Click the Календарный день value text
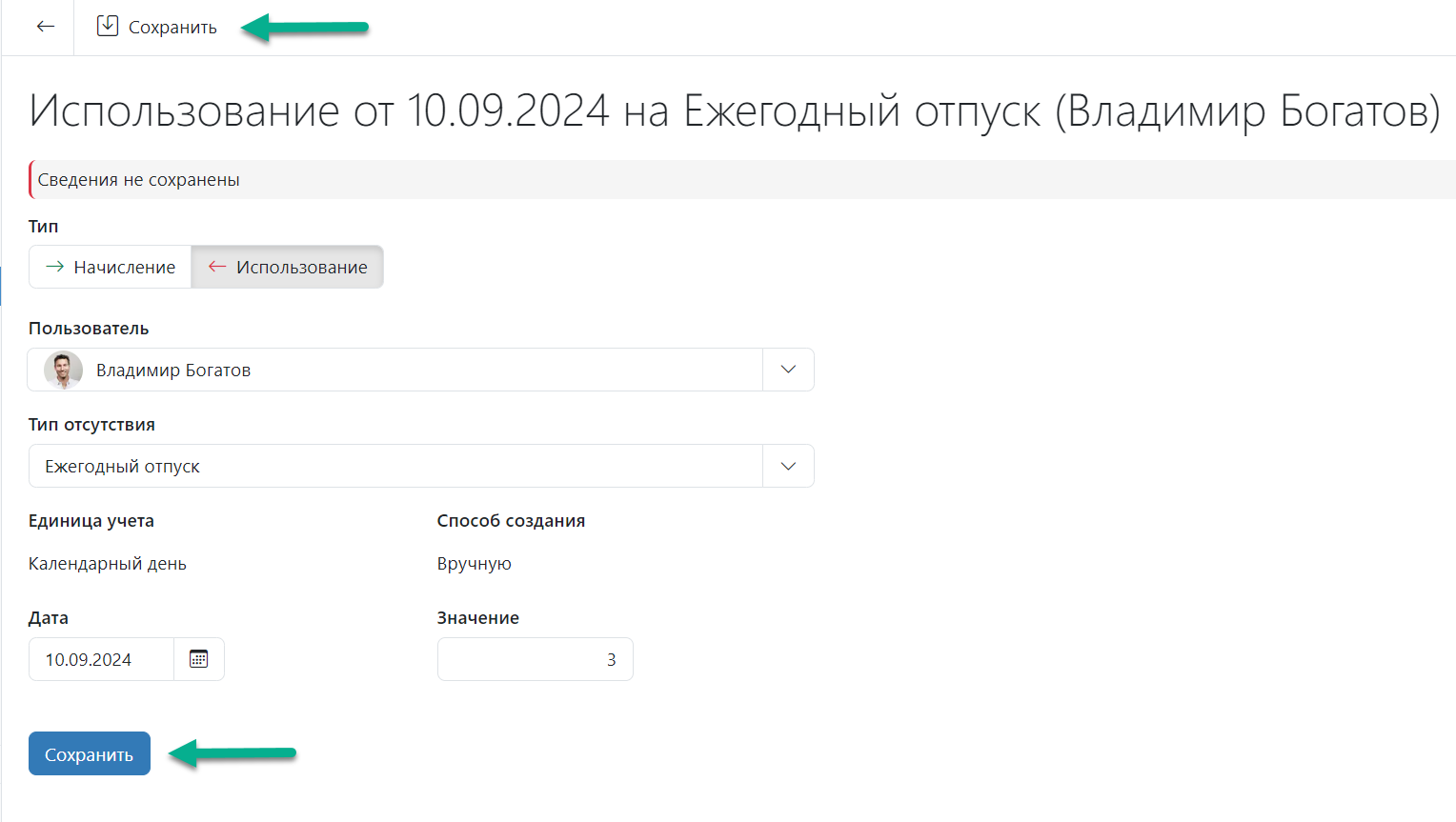 (x=108, y=564)
